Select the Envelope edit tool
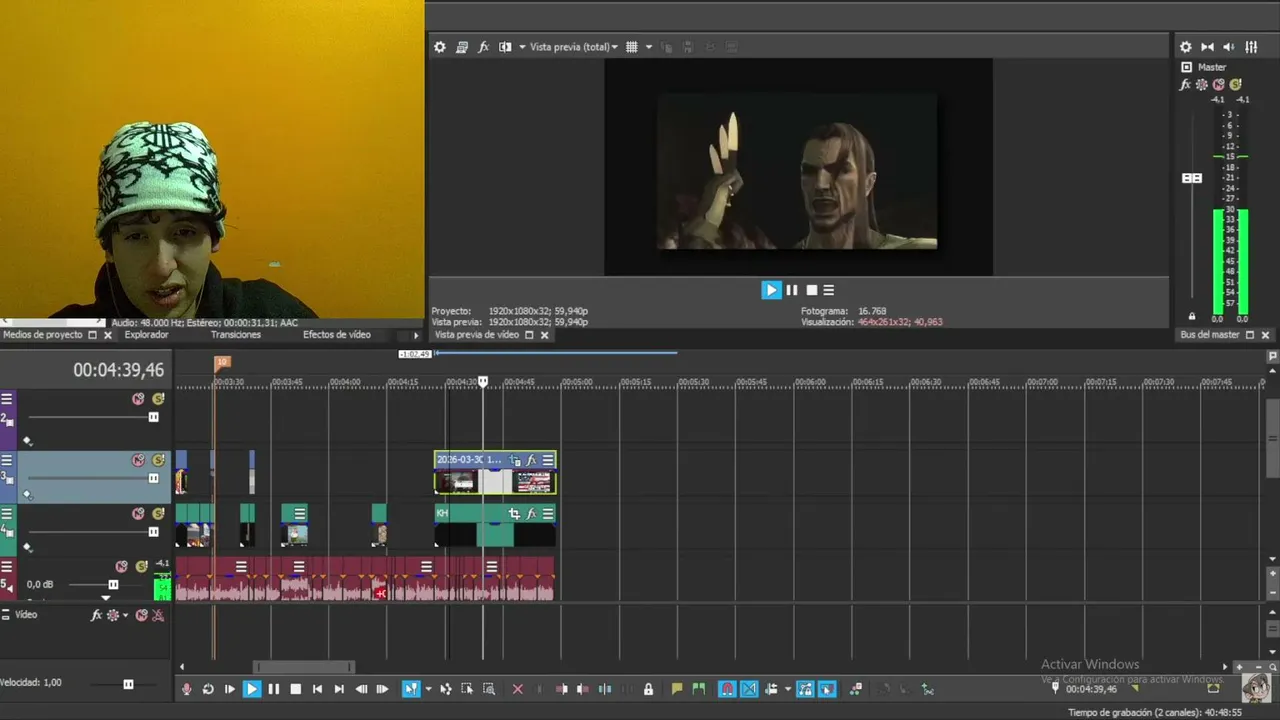The height and width of the screenshot is (720, 1280). (x=446, y=689)
